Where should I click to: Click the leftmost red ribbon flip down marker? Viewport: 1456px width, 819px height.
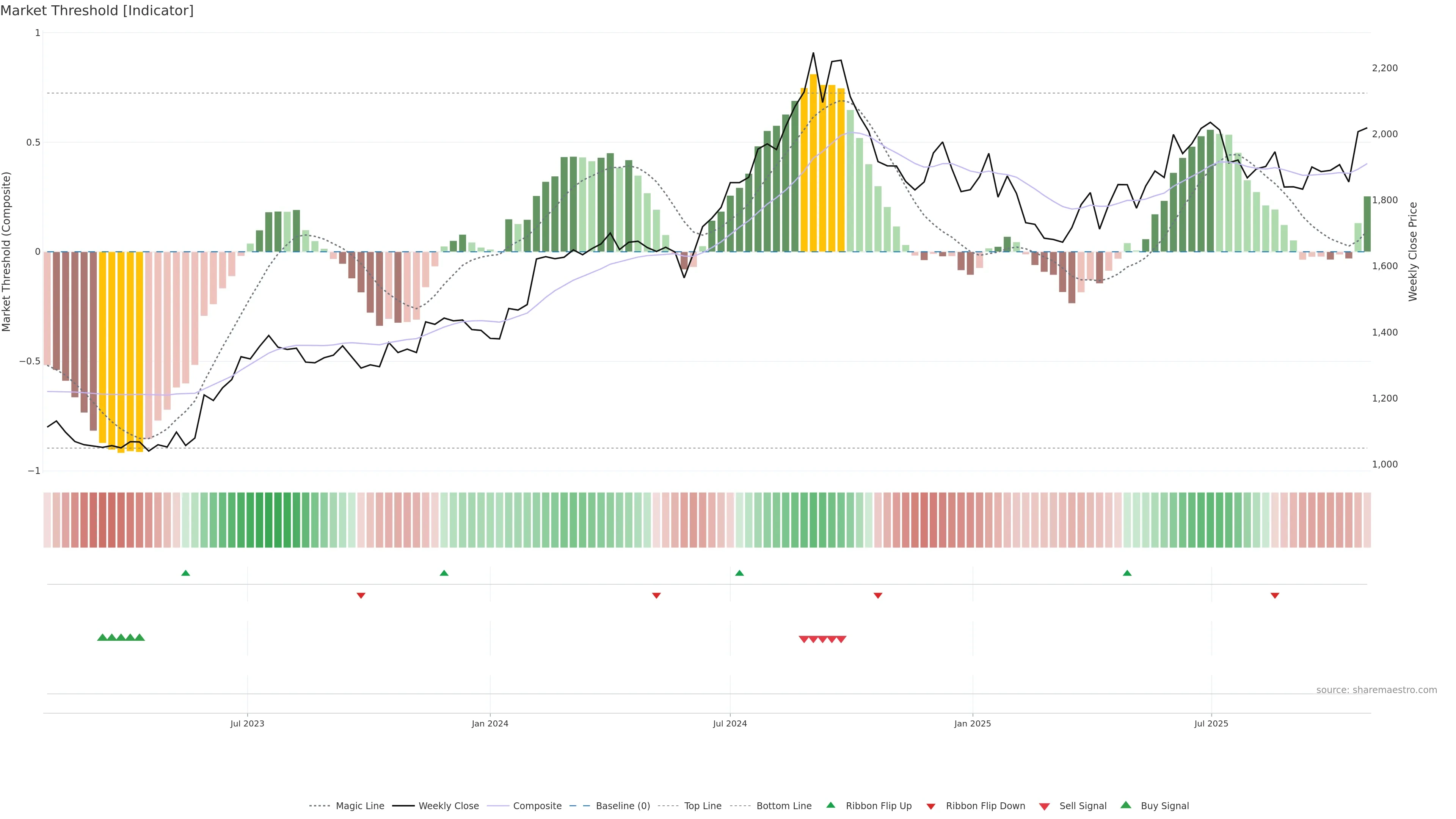click(x=361, y=596)
